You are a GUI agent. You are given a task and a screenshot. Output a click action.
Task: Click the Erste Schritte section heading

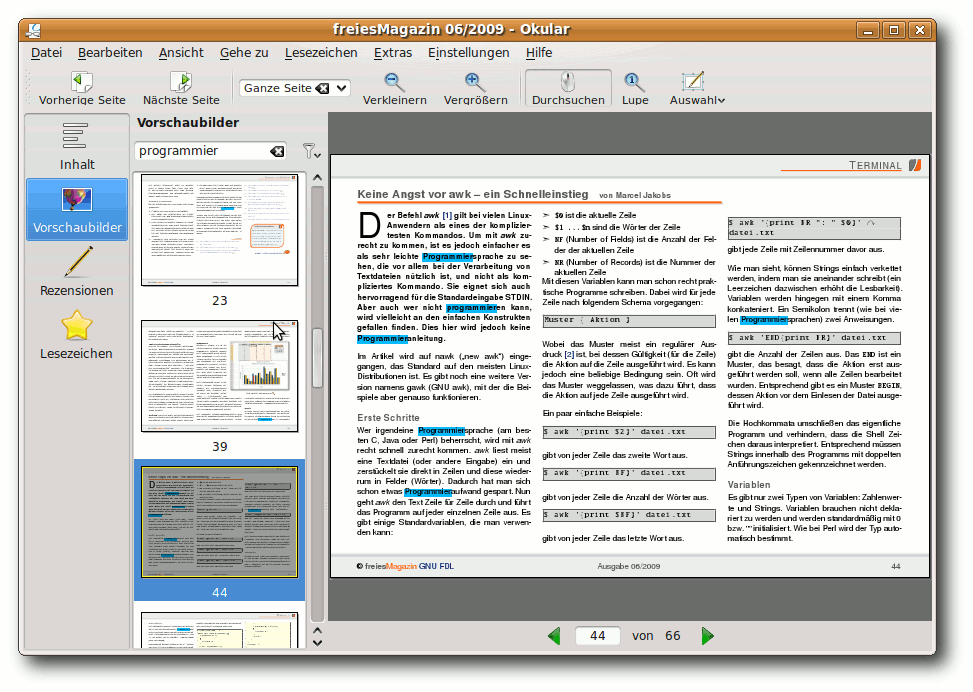(x=388, y=418)
